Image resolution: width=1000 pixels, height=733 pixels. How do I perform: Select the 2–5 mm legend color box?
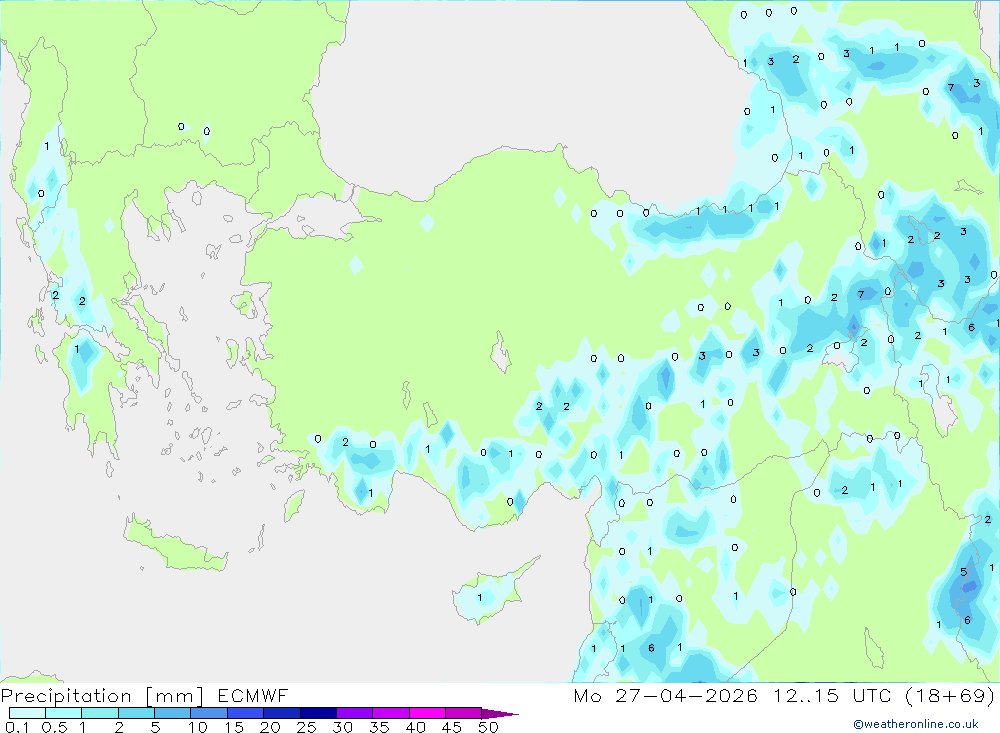pos(136,713)
